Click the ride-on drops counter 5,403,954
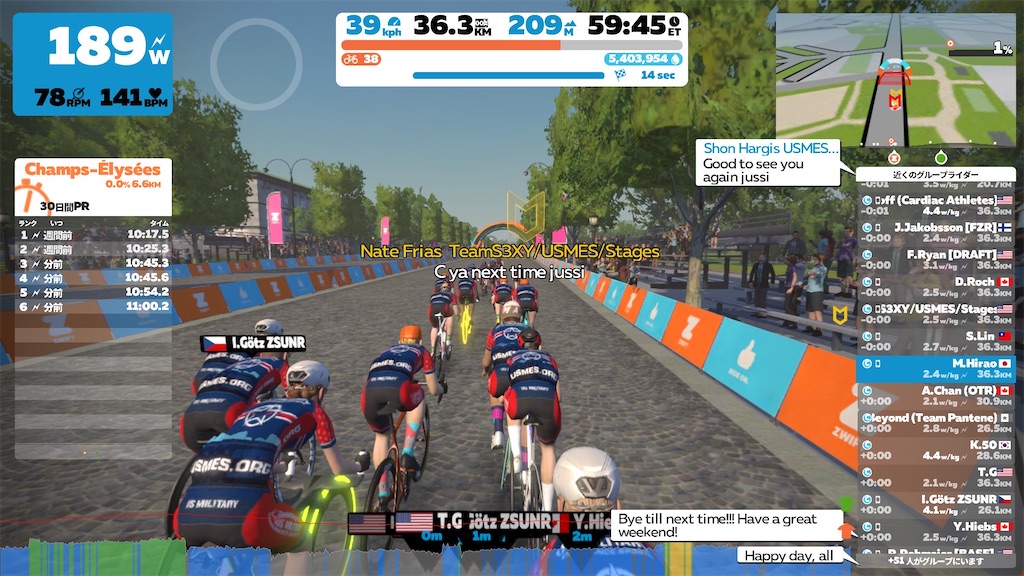The image size is (1024, 576). click(x=643, y=59)
